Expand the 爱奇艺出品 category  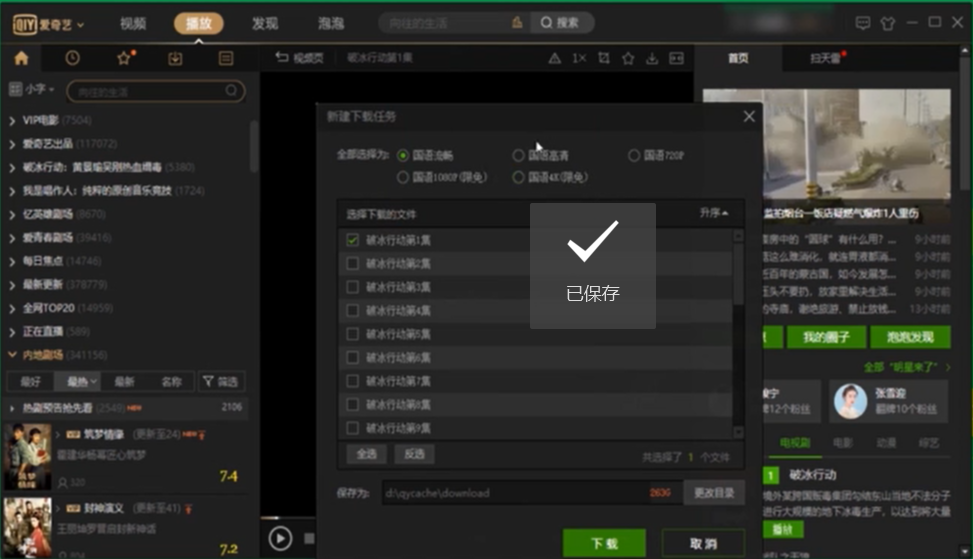coord(12,144)
